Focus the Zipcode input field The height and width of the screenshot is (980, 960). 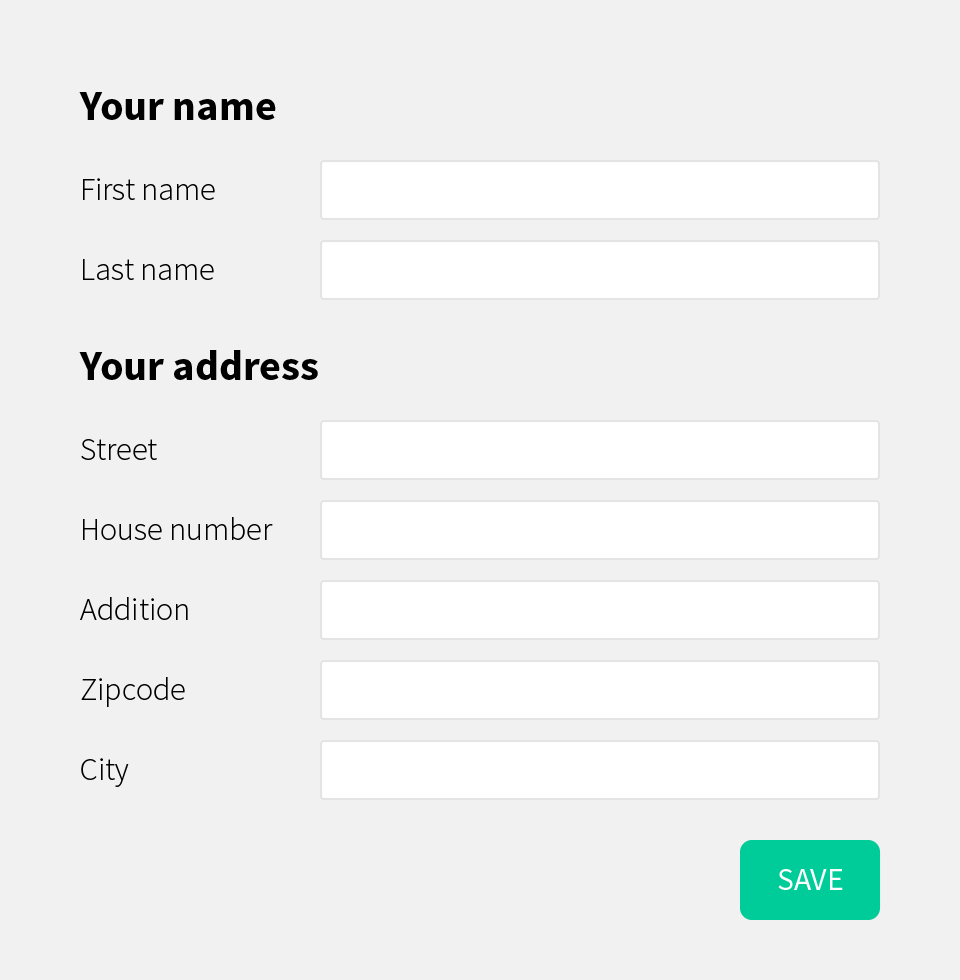[x=600, y=690]
